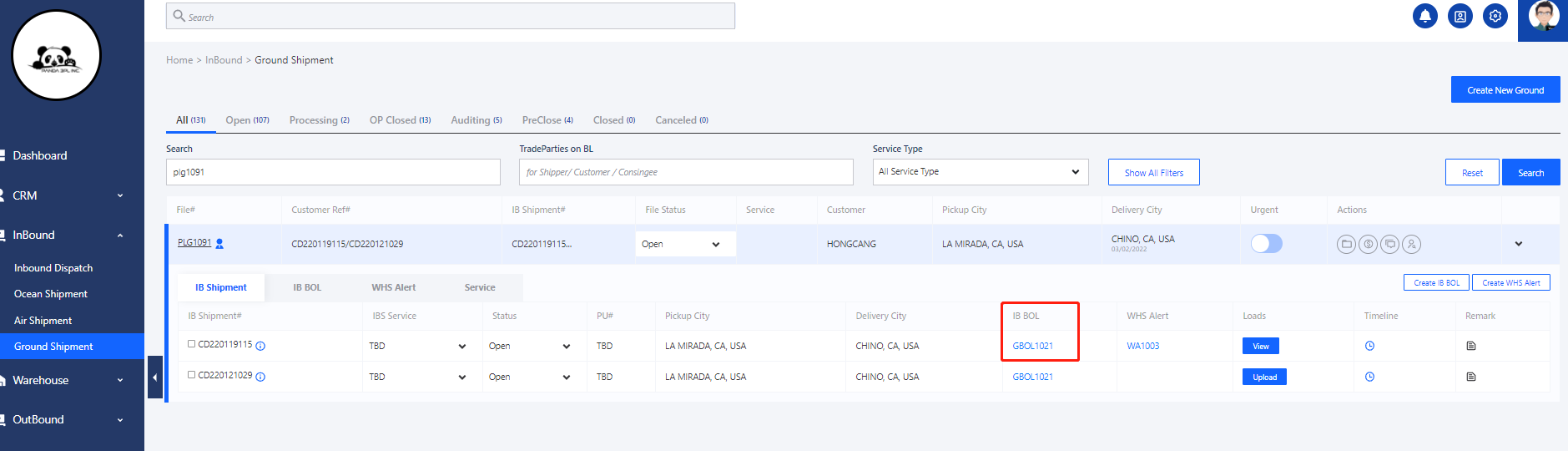Screen dimensions: 1568x451
Task: Open timeline clock icon for CD220119115
Action: point(1369,346)
